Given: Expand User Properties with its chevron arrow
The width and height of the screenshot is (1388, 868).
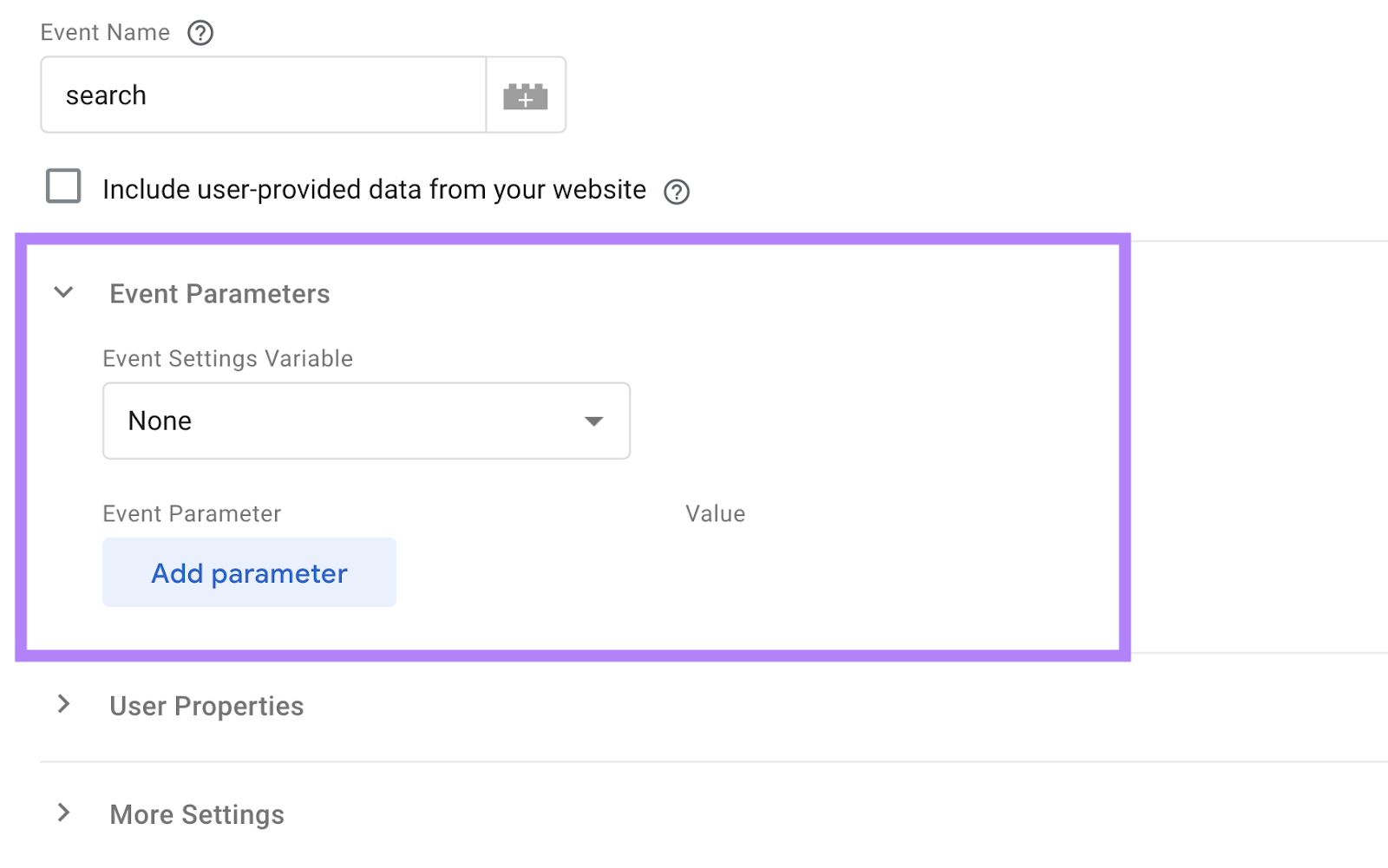Looking at the screenshot, I should click(x=63, y=705).
